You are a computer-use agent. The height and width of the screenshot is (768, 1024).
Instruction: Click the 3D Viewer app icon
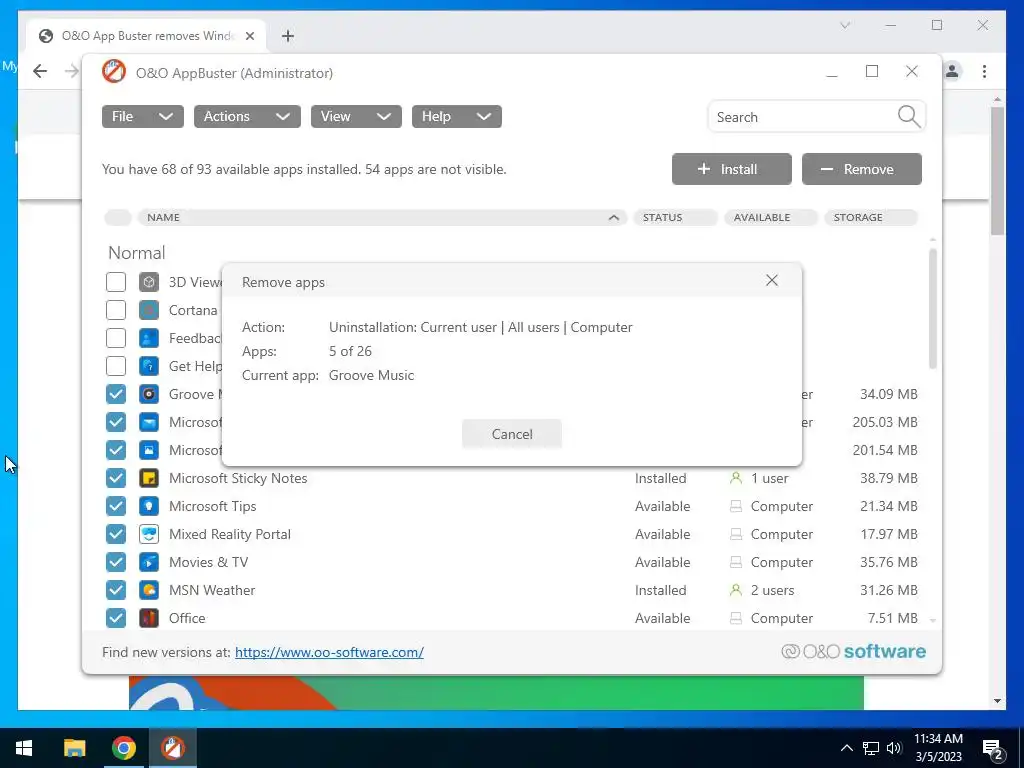click(x=149, y=282)
